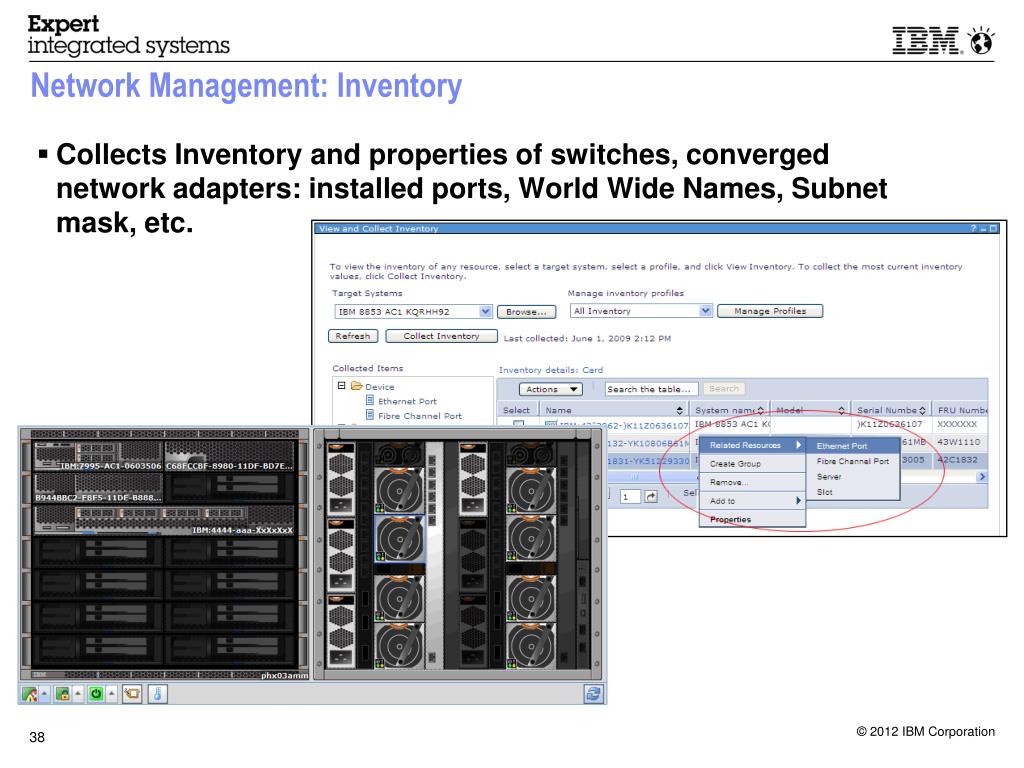
Task: Open the Actions dropdown menu
Action: pyautogui.click(x=551, y=389)
